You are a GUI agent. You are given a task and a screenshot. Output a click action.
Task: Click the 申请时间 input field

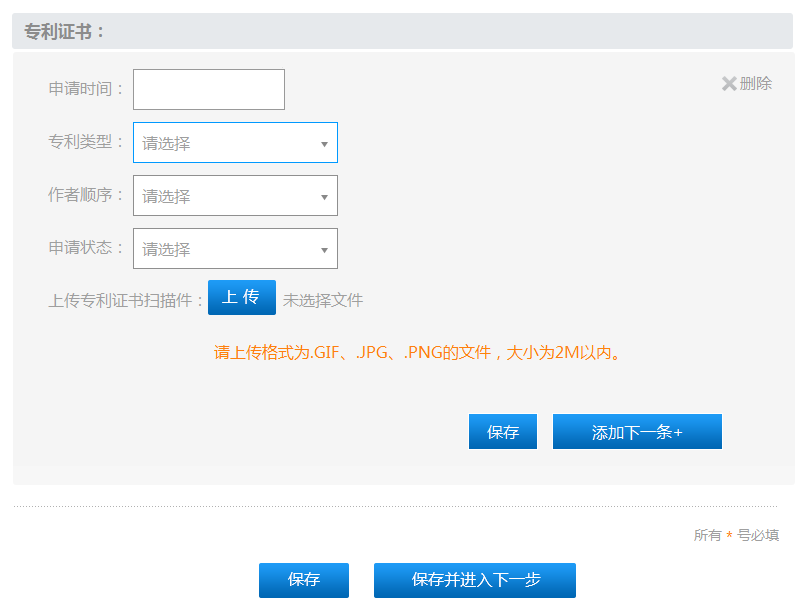point(209,89)
